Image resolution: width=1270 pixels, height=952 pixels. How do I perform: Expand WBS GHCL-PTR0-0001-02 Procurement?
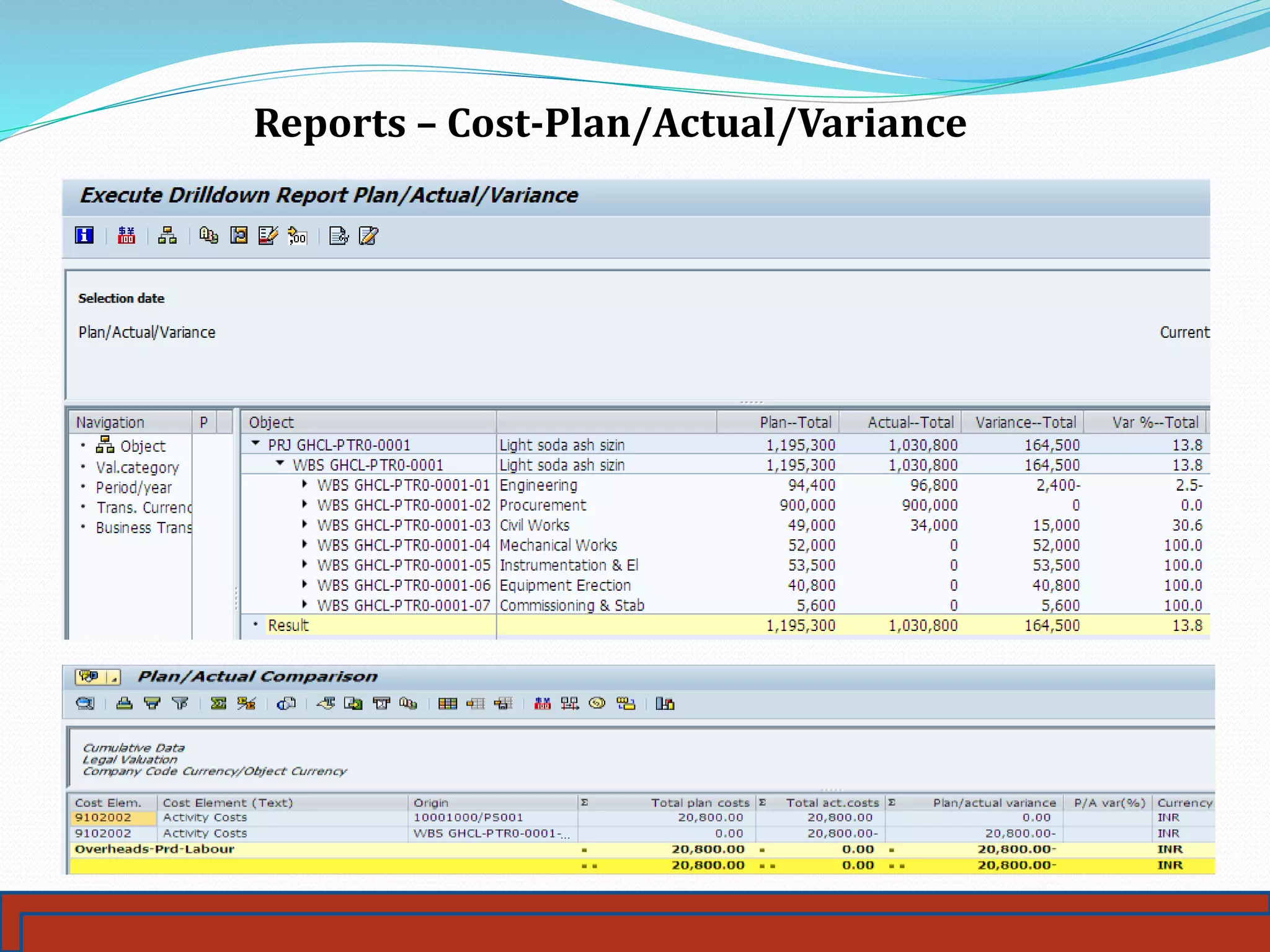(x=304, y=504)
